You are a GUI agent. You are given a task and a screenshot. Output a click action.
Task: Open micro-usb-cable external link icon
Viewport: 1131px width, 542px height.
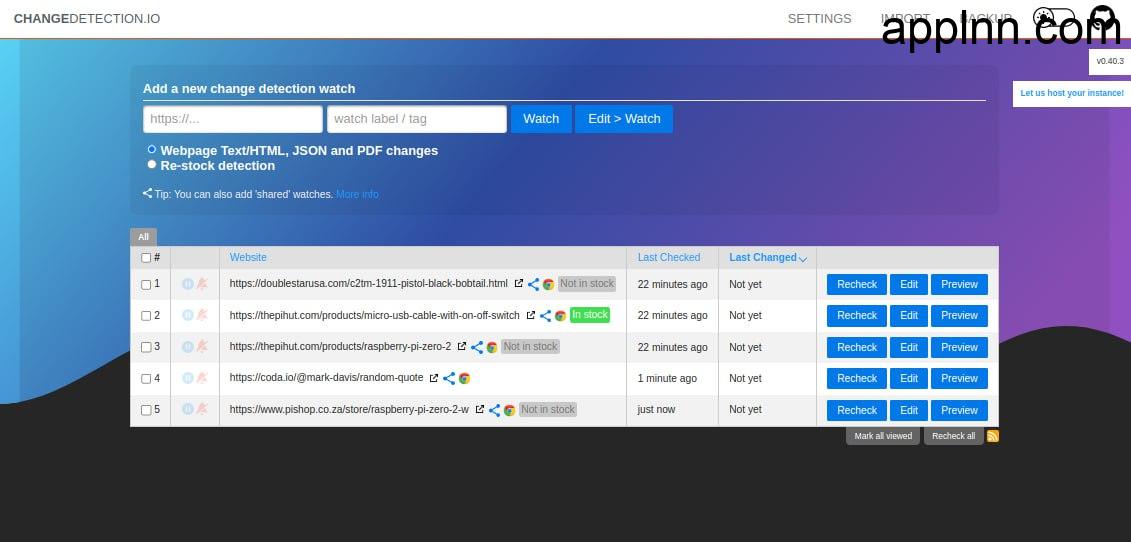click(x=531, y=315)
